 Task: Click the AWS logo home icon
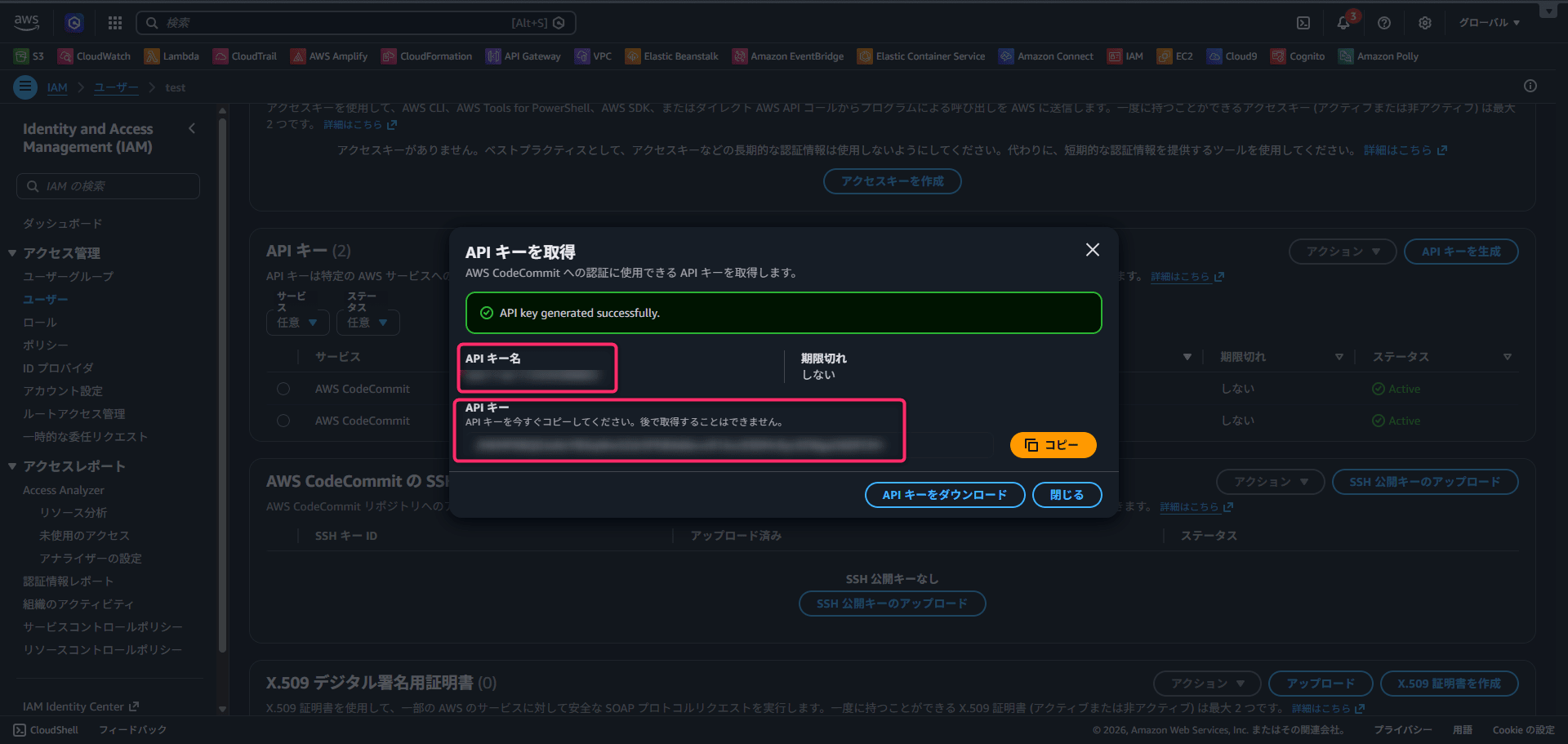pyautogui.click(x=26, y=22)
